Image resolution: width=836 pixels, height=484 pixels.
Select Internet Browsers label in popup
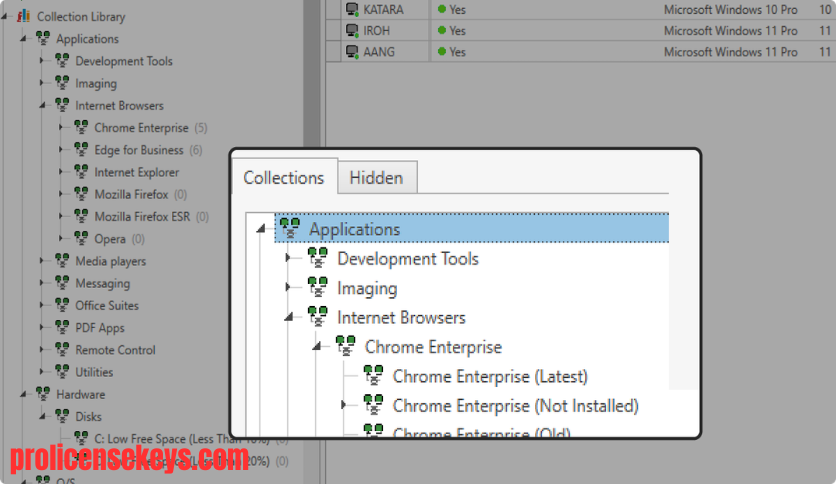pos(401,318)
